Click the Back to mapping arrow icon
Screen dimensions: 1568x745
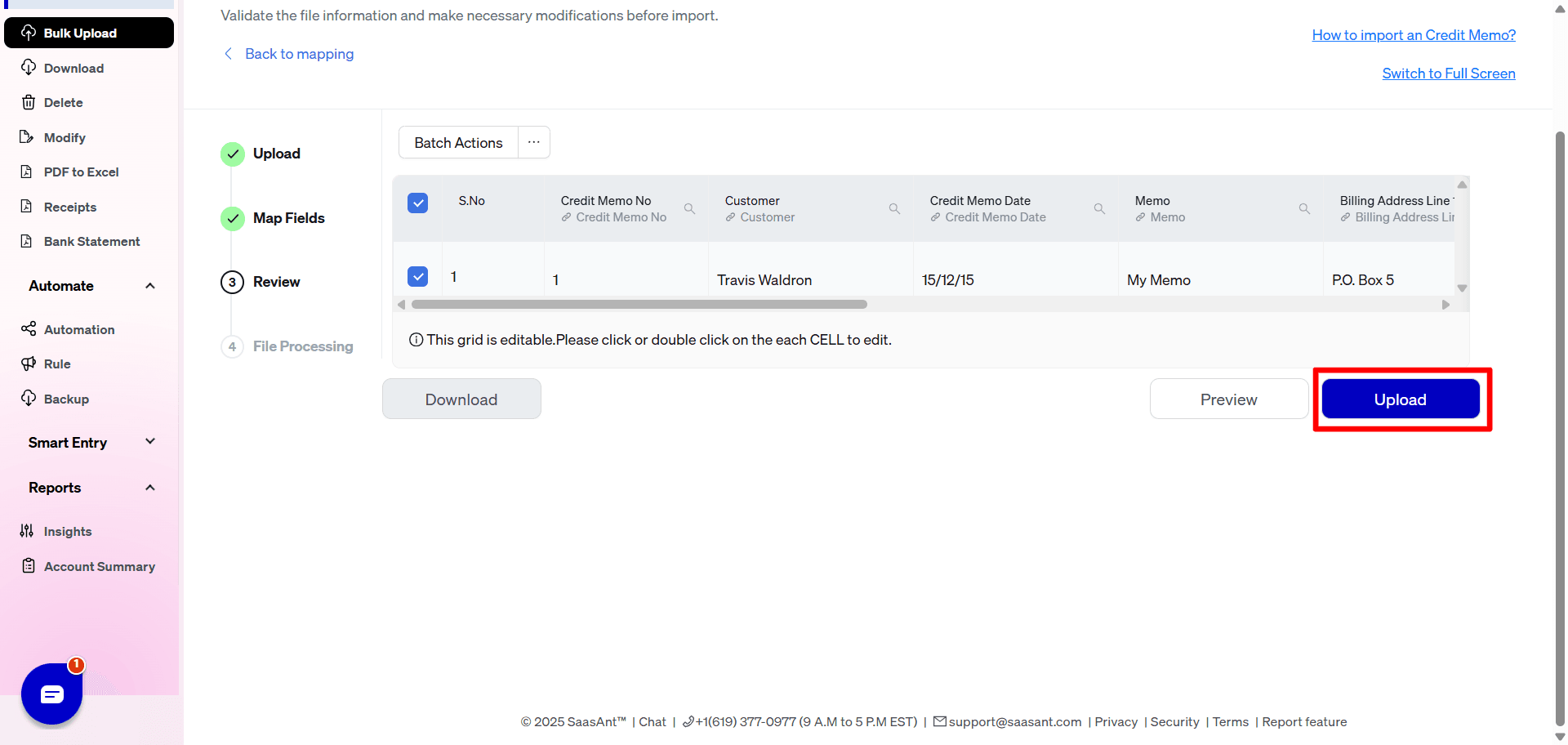tap(229, 54)
